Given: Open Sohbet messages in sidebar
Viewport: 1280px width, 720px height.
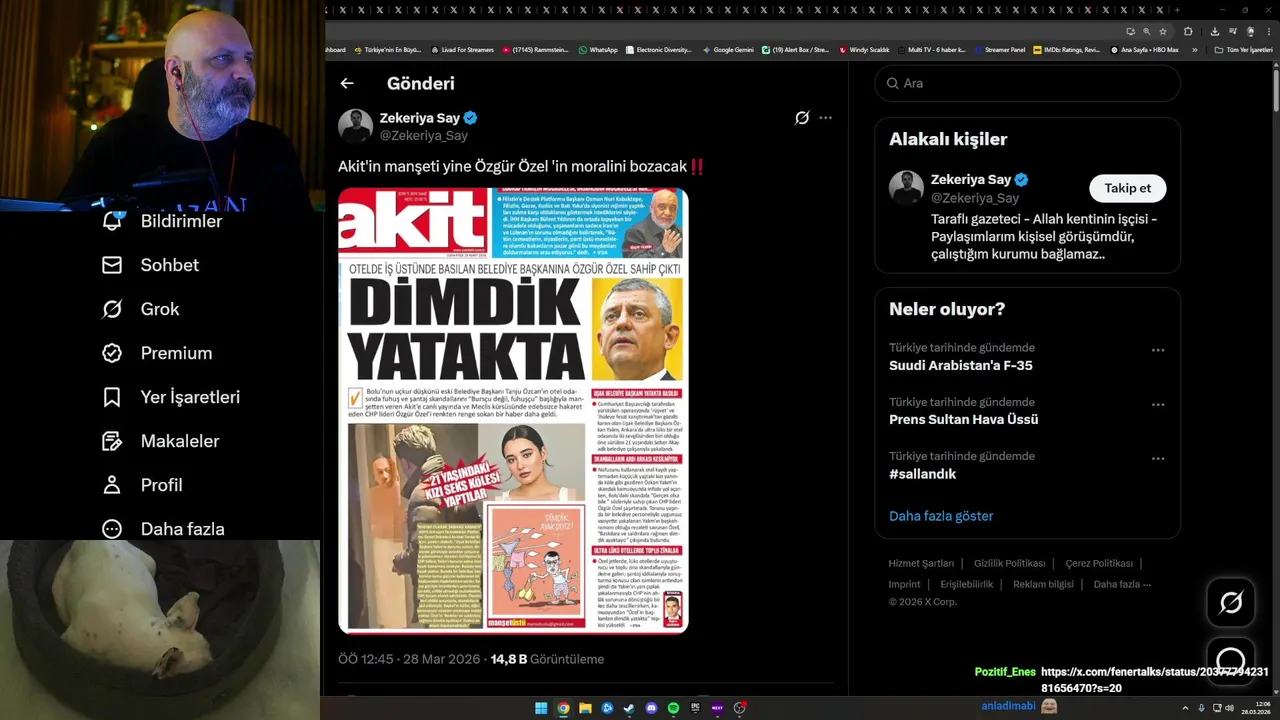Looking at the screenshot, I should pyautogui.click(x=150, y=265).
